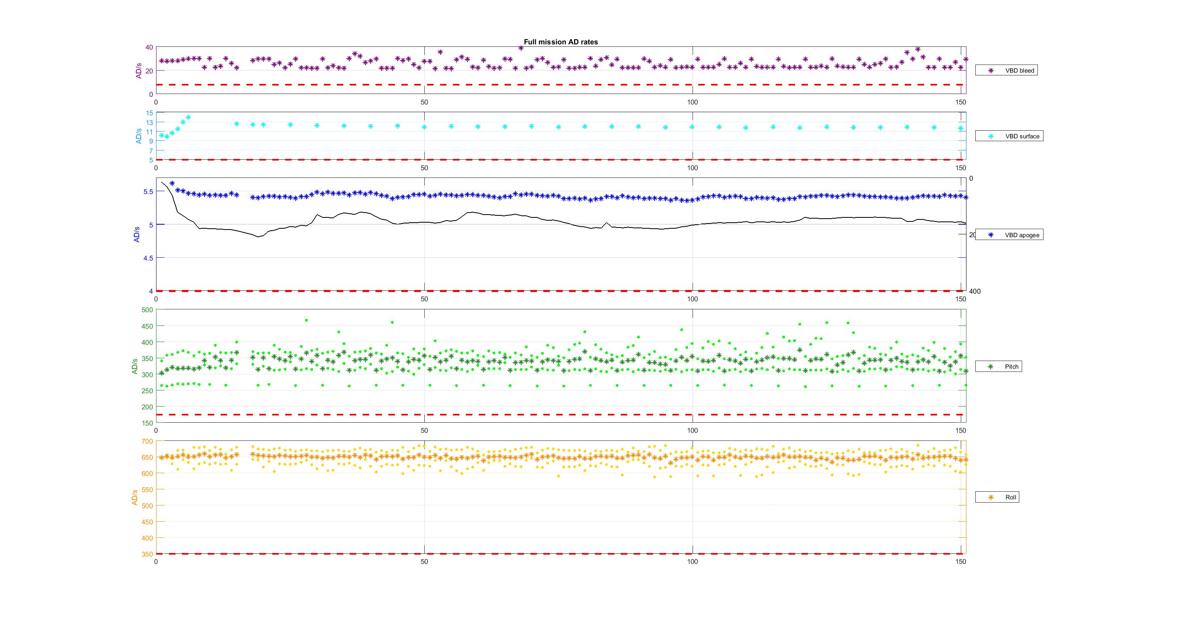The width and height of the screenshot is (1200, 622).
Task: Click the blue AD/s y-axis label
Action: click(136, 235)
